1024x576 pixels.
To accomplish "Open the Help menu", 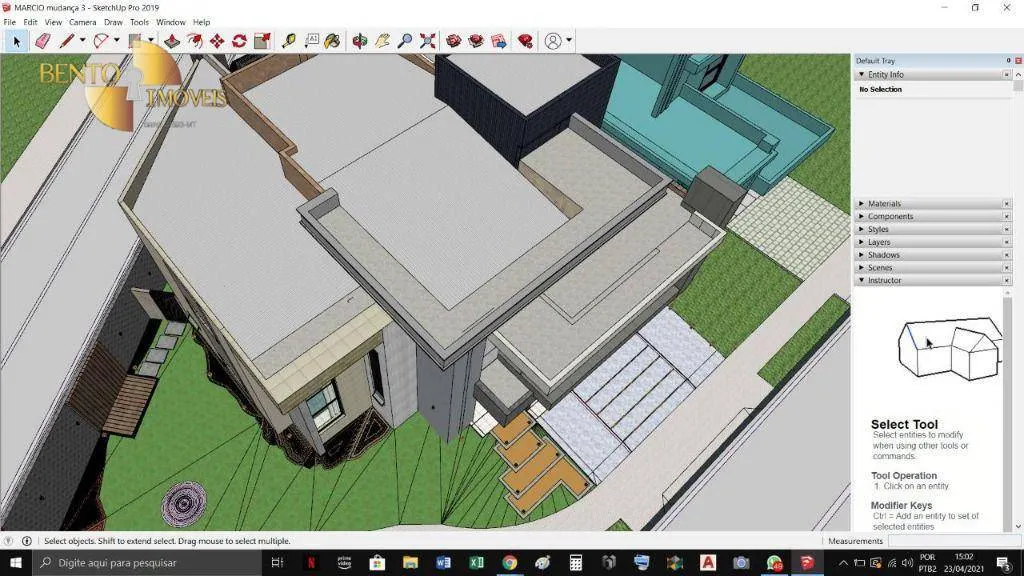I will 202,22.
